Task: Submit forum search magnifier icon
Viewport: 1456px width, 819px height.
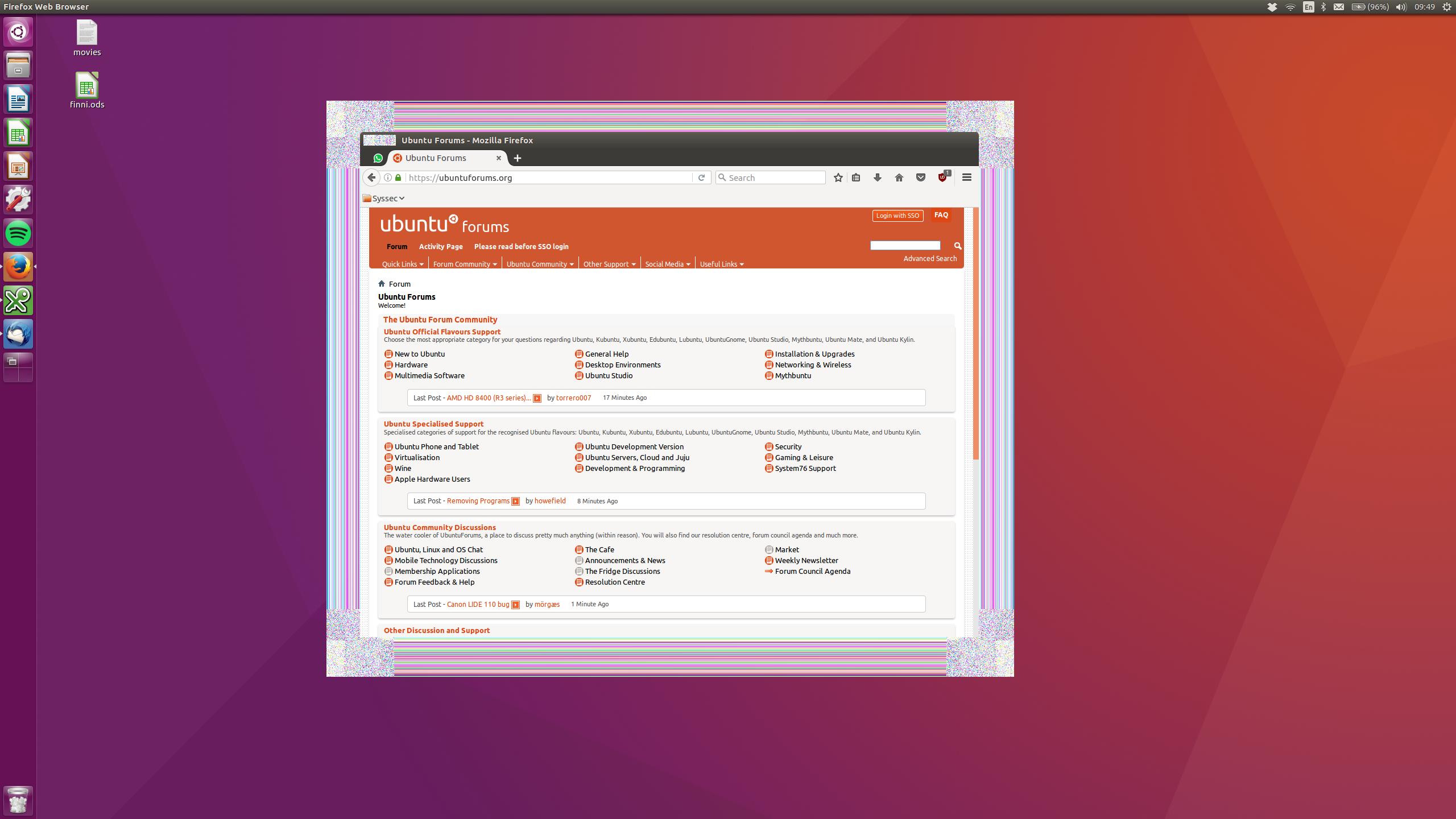Action: point(958,246)
